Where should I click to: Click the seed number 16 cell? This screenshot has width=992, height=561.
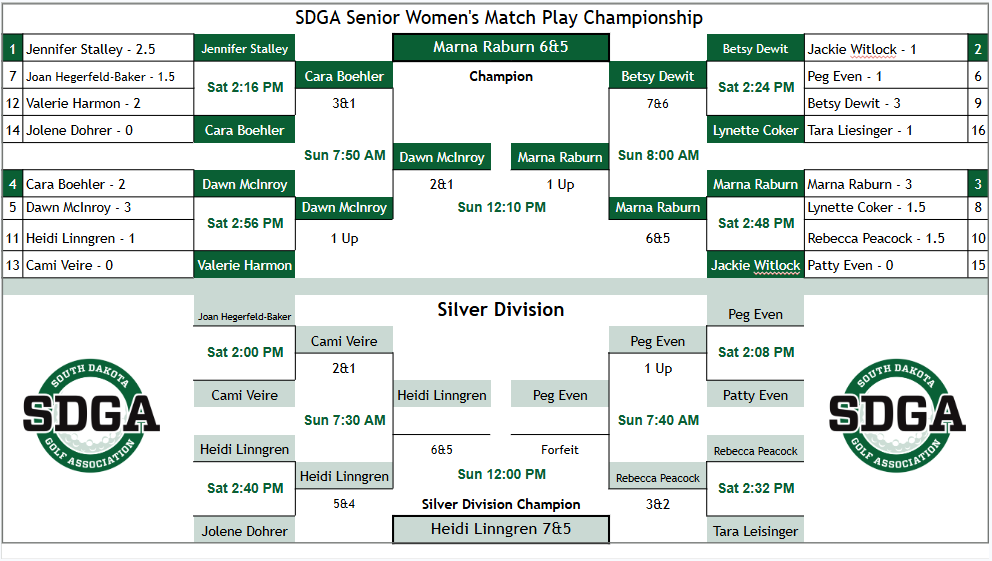click(977, 130)
